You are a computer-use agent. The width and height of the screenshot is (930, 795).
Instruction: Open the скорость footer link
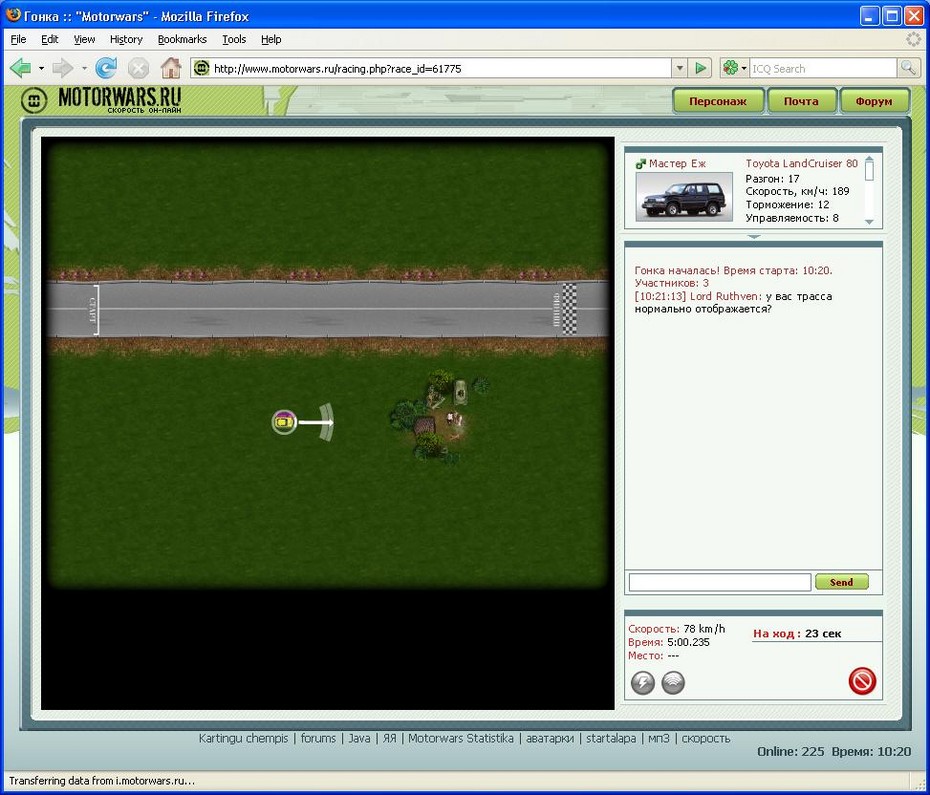point(706,739)
